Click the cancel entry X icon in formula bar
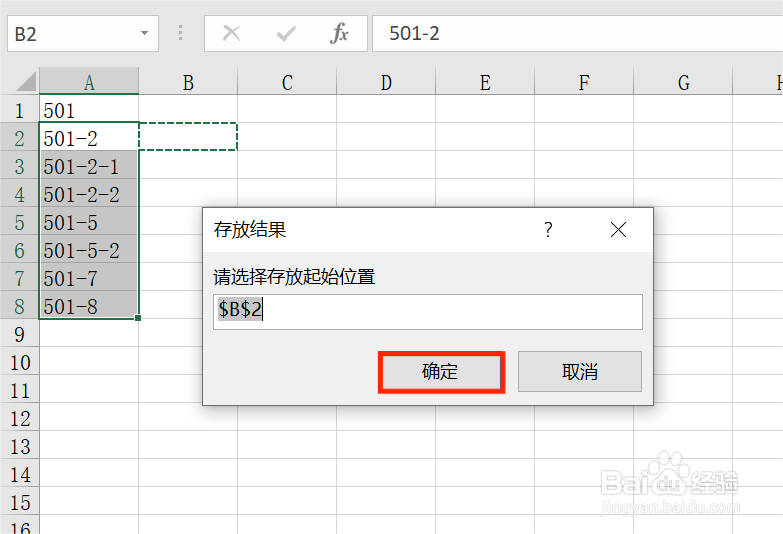This screenshot has height=534, width=783. [231, 33]
